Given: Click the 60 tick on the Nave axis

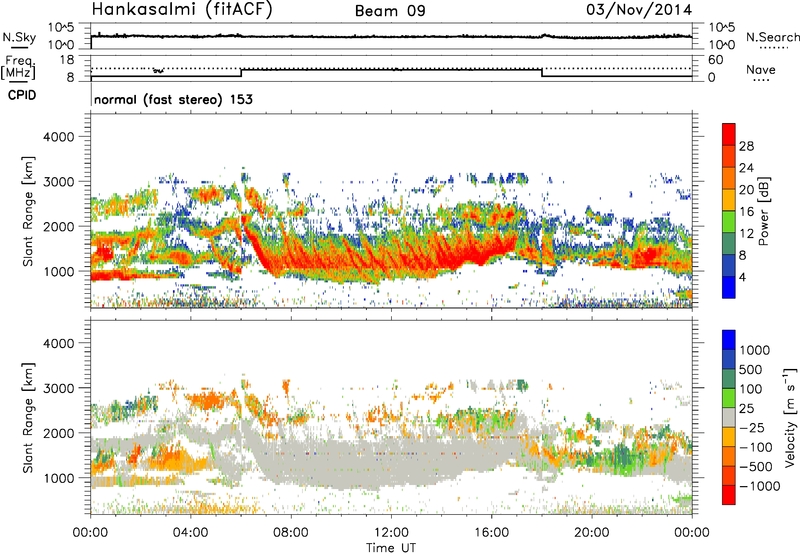Looking at the screenshot, I should [715, 60].
